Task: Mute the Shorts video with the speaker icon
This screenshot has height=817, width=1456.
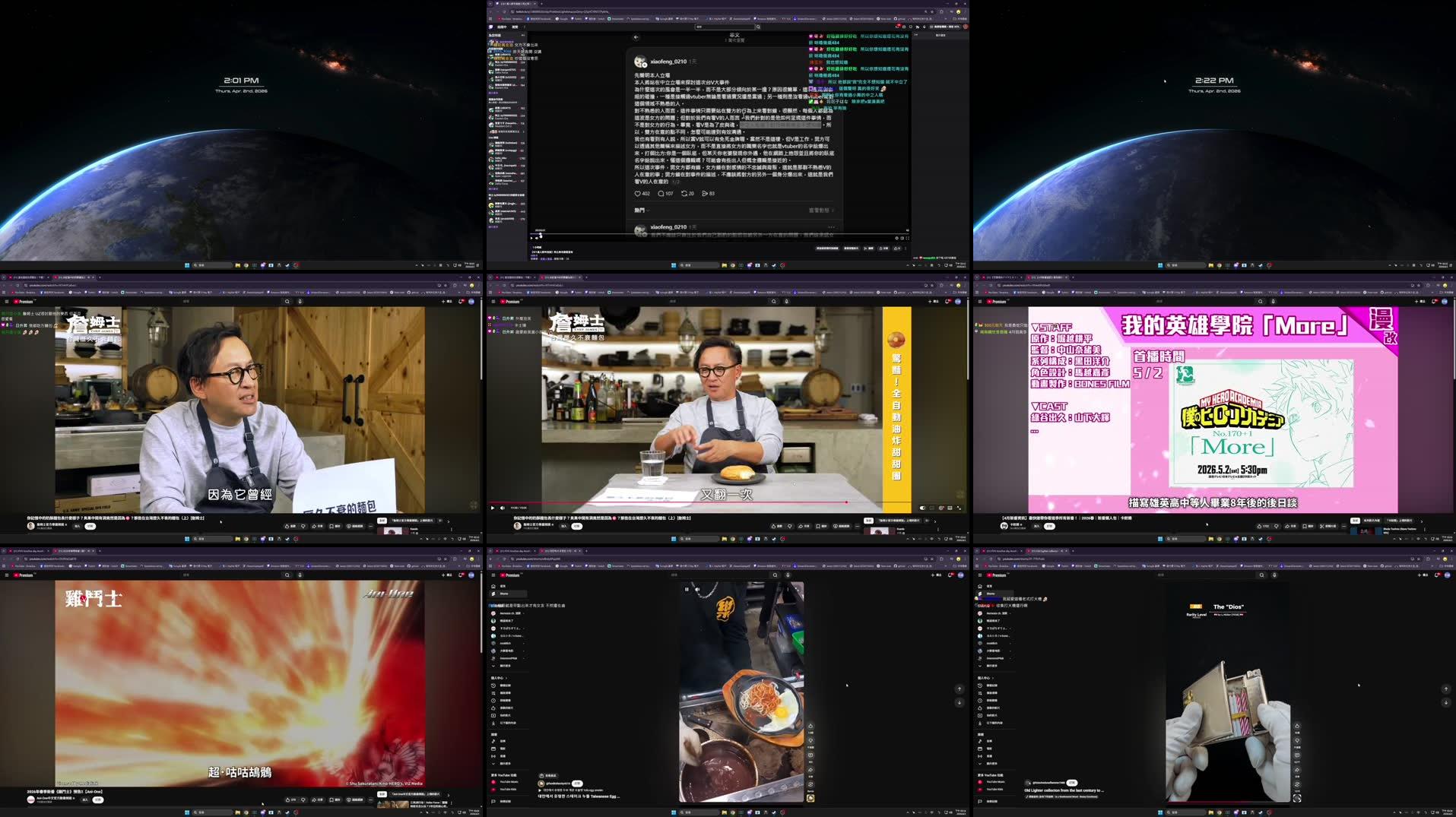Action: [x=697, y=589]
